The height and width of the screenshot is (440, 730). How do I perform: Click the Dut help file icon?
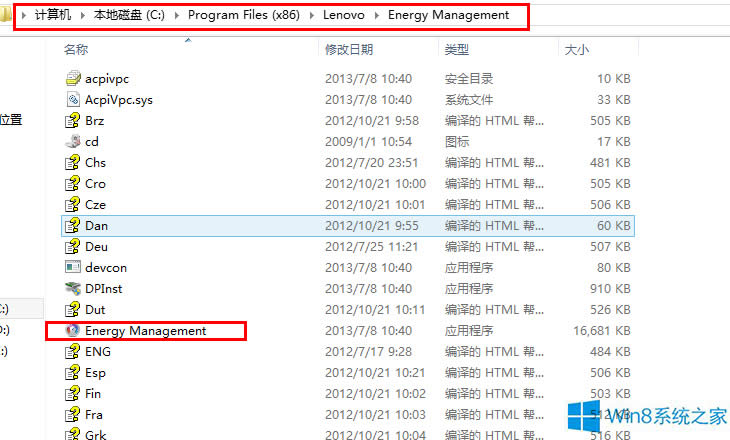[73, 310]
